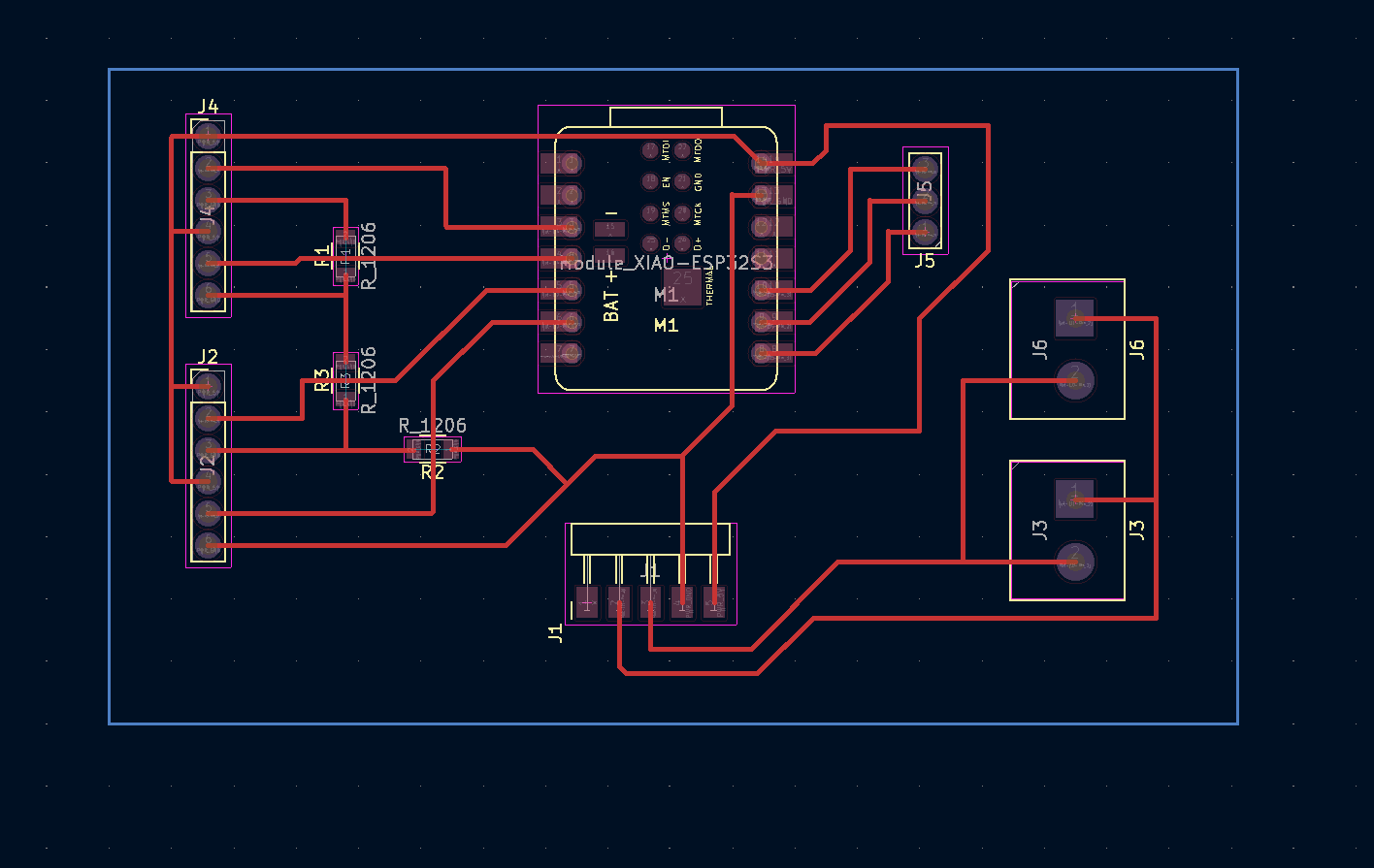Click the middle pad of connector J1

(x=651, y=602)
